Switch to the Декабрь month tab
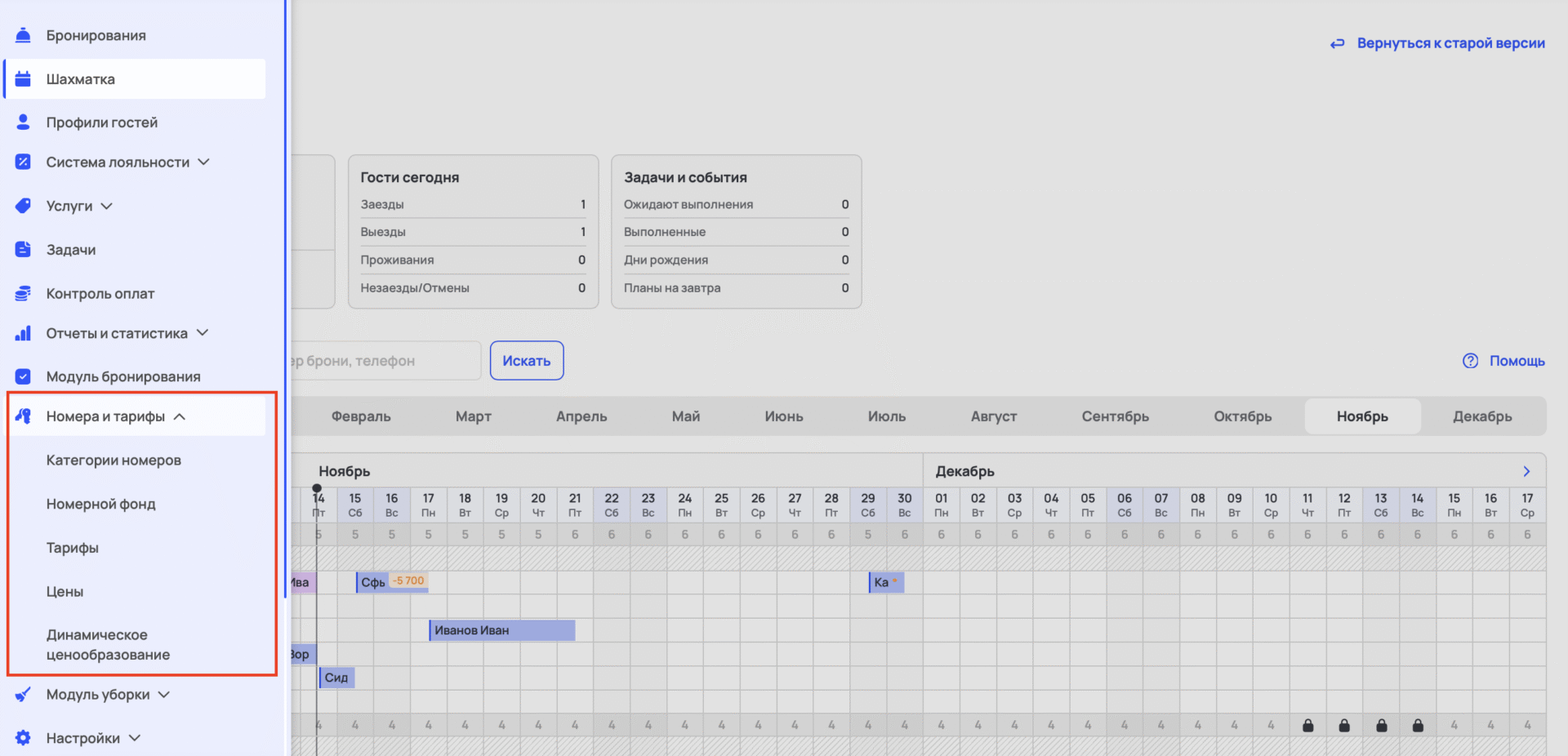The image size is (1568, 756). 1481,416
